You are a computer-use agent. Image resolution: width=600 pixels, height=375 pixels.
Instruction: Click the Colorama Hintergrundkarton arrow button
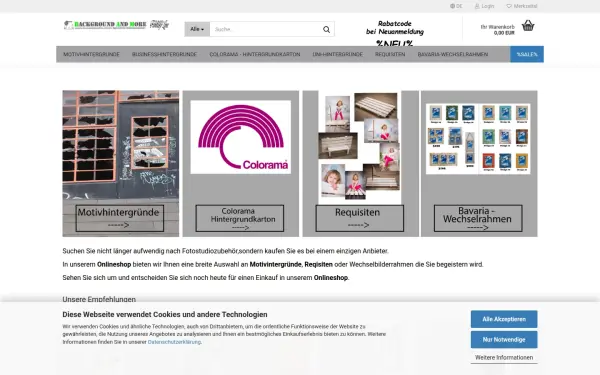point(240,218)
